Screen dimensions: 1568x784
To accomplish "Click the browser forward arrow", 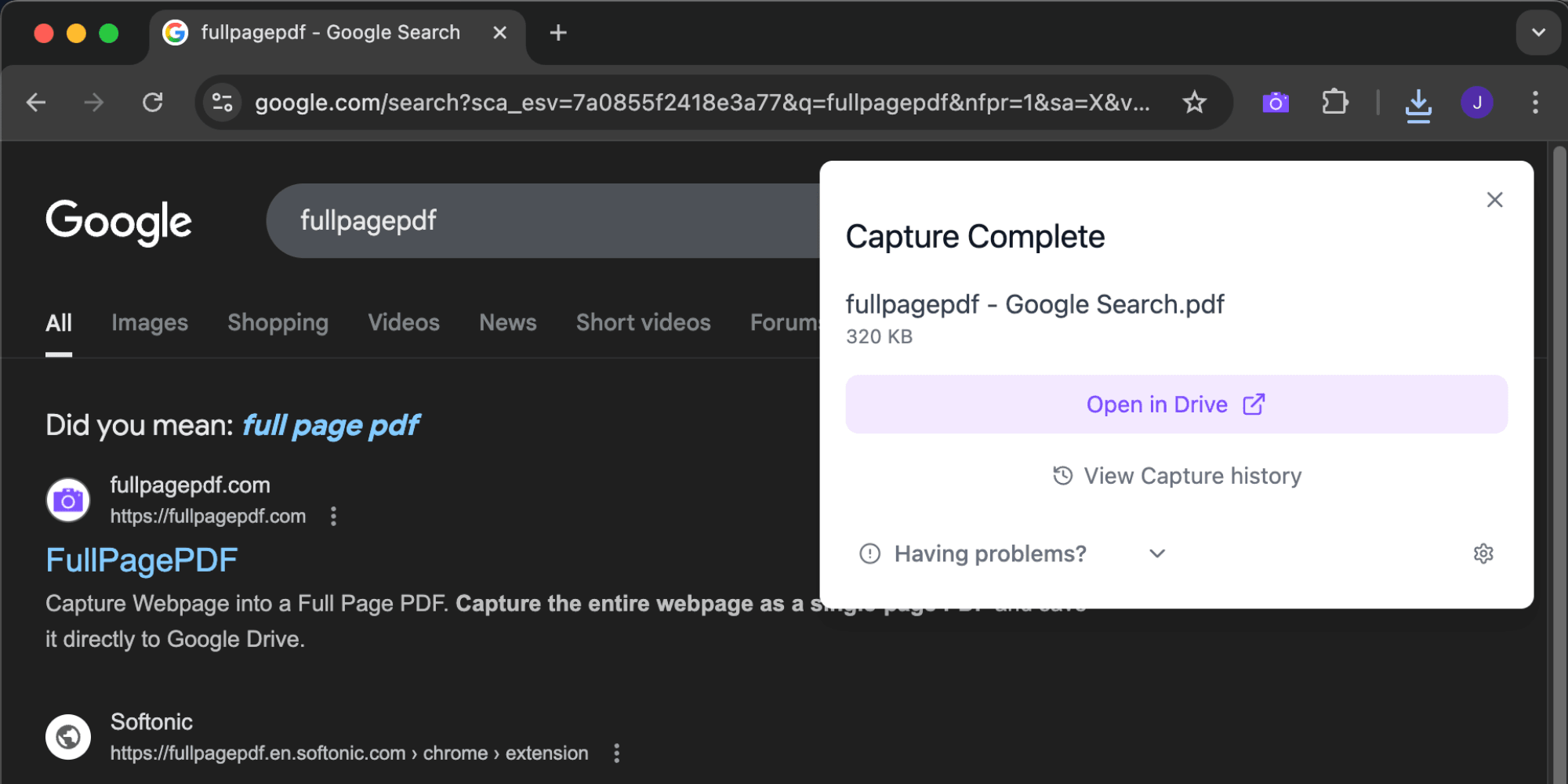I will point(94,102).
